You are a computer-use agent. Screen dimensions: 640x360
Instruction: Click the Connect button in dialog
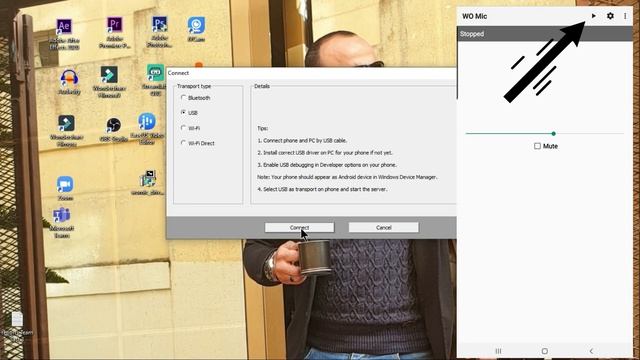point(299,227)
